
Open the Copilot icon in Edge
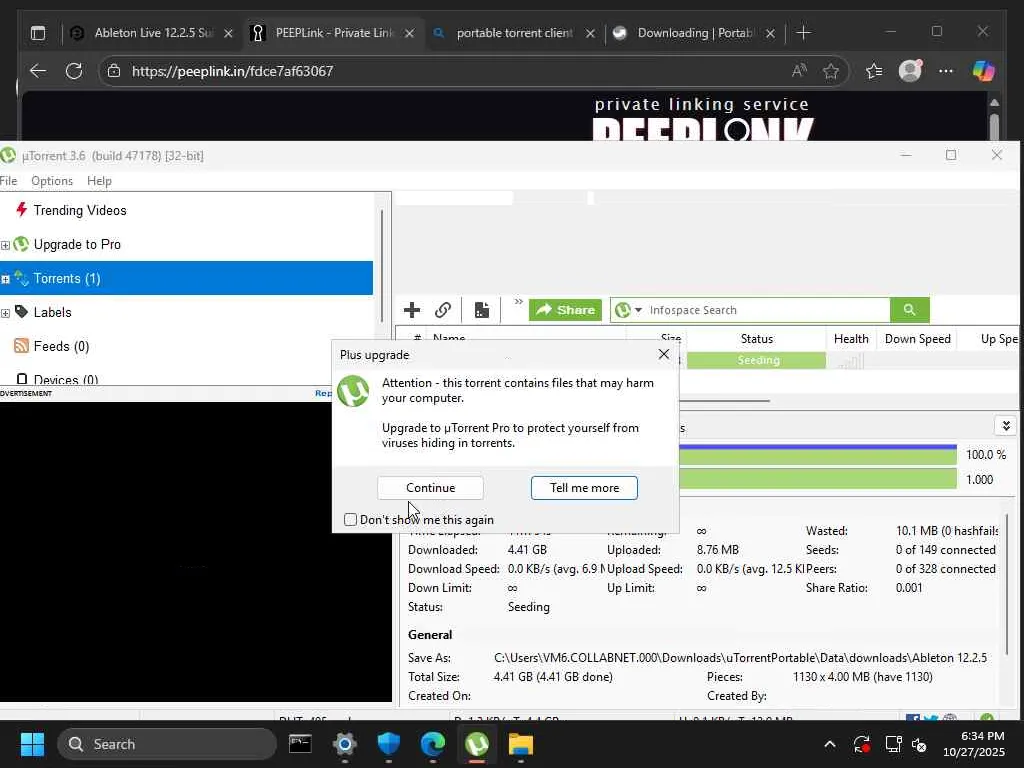pos(984,71)
